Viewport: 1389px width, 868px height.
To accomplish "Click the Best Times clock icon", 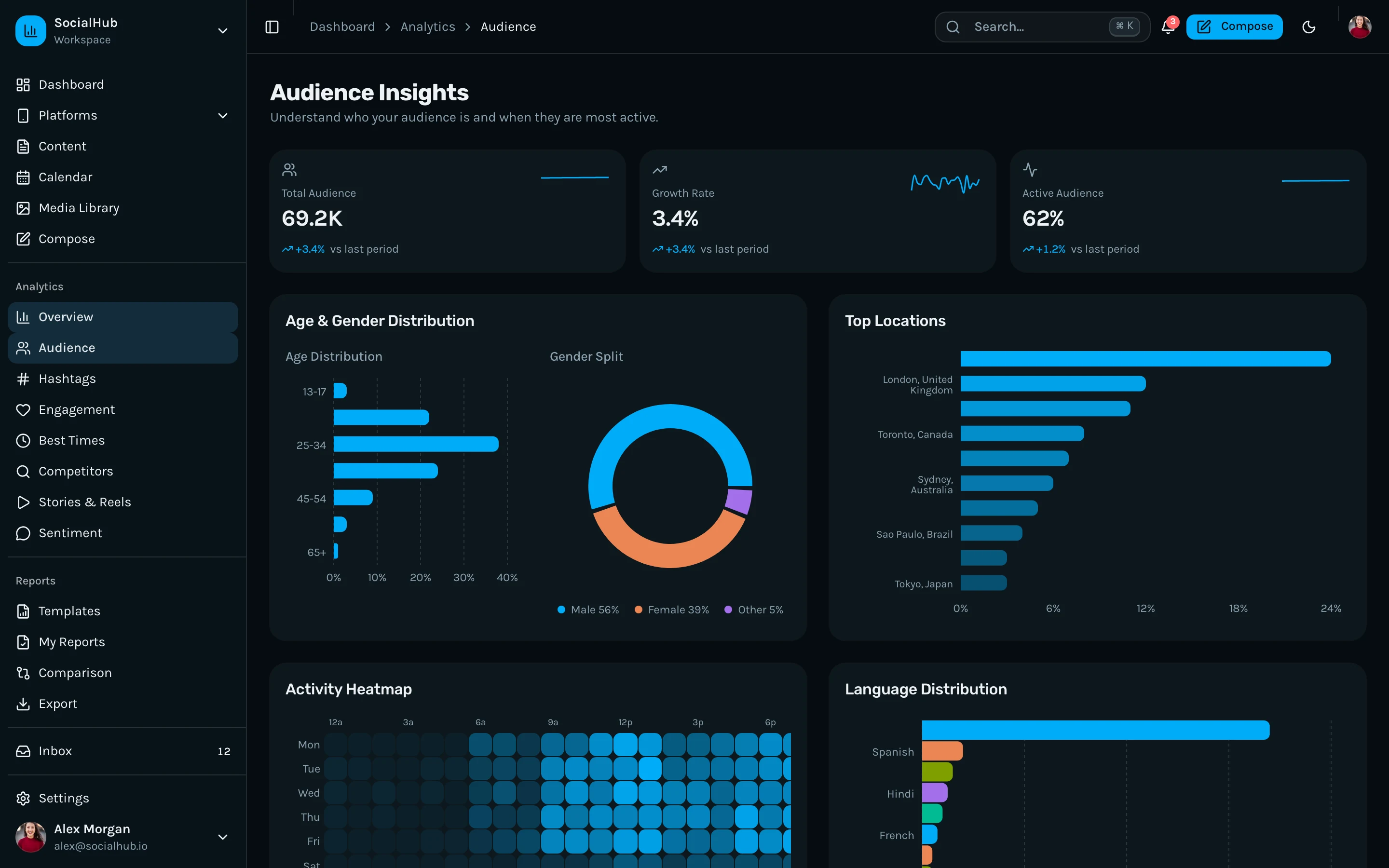I will (23, 440).
